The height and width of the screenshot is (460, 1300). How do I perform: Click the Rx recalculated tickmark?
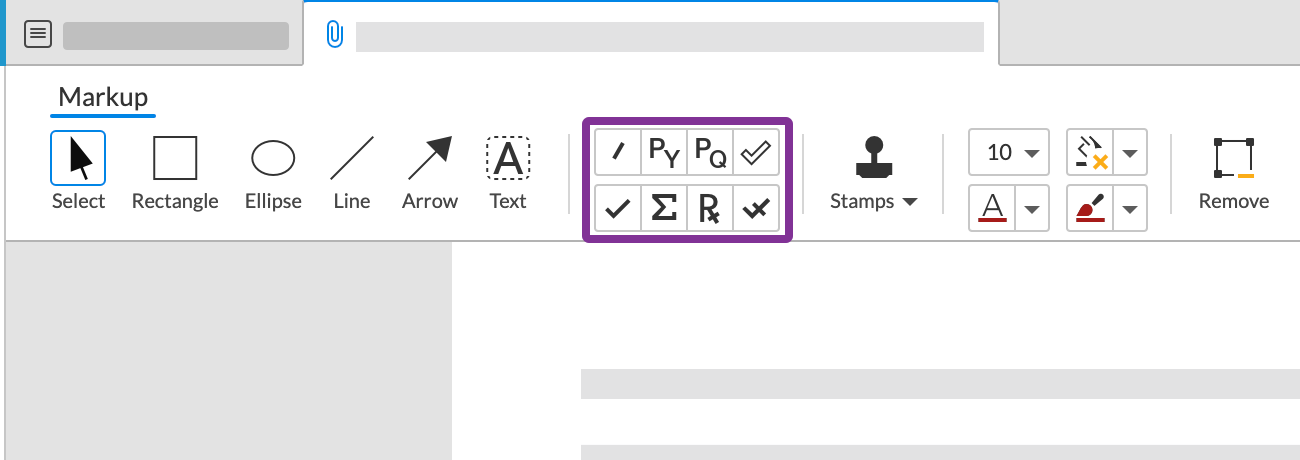[x=710, y=208]
